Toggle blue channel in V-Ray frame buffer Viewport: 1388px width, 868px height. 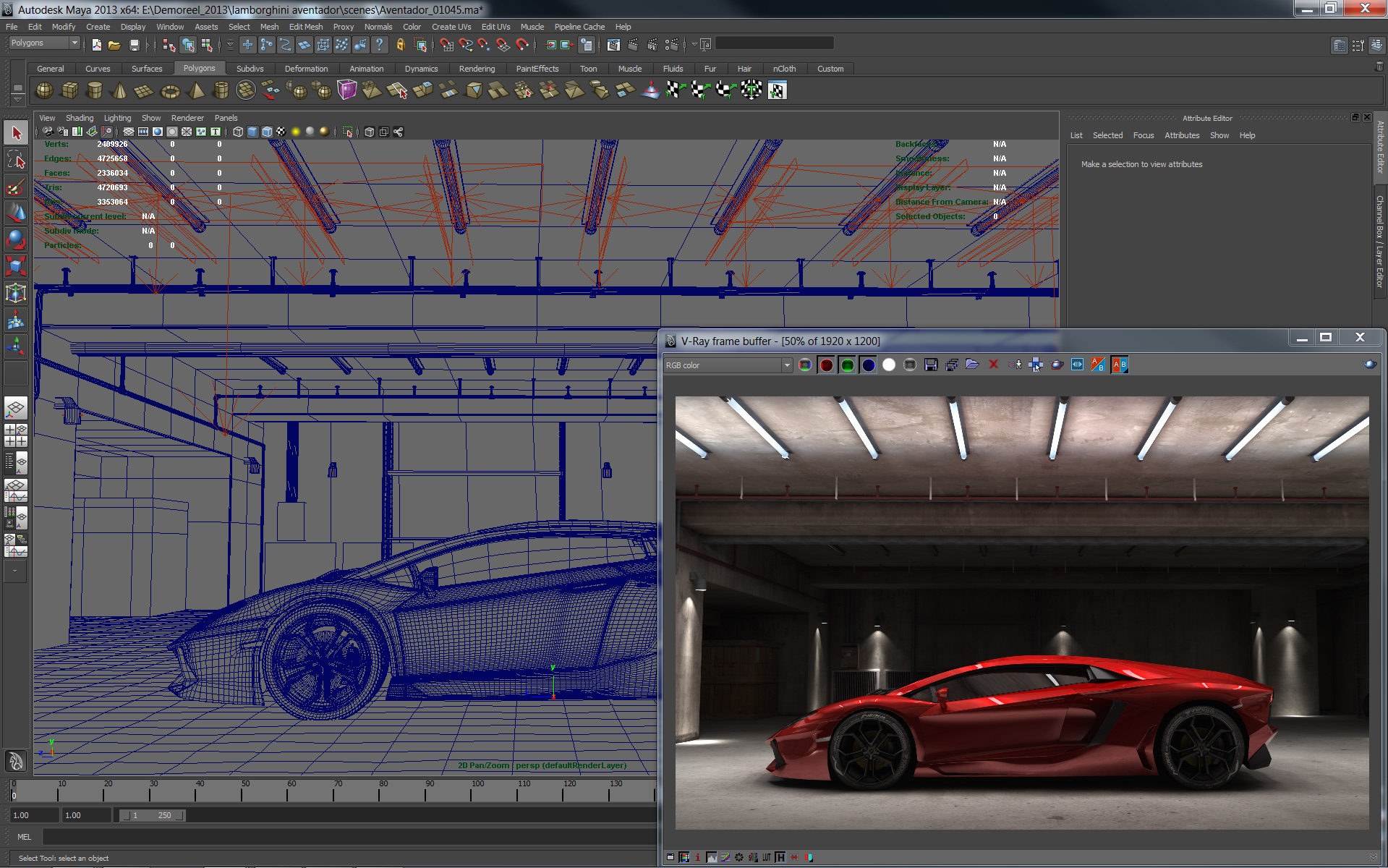pos(868,365)
